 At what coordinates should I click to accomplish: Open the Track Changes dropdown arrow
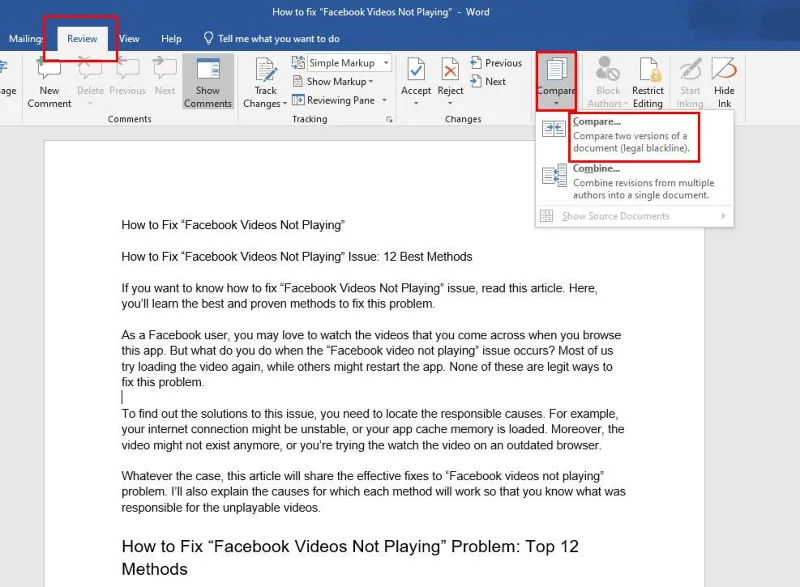284,104
